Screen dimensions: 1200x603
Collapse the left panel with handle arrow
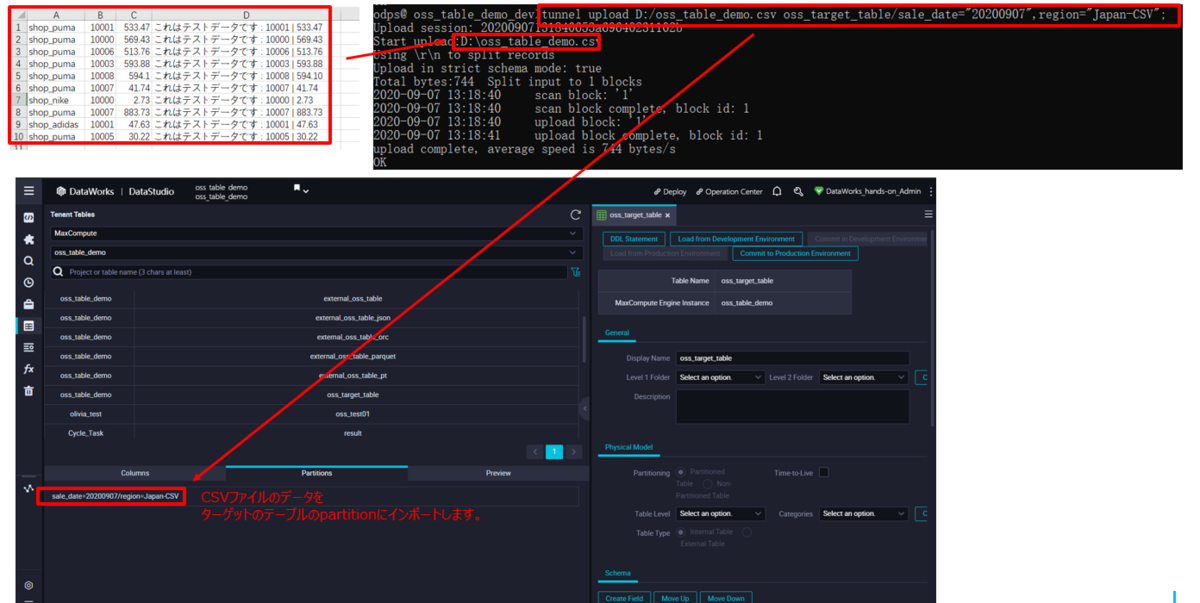click(585, 408)
